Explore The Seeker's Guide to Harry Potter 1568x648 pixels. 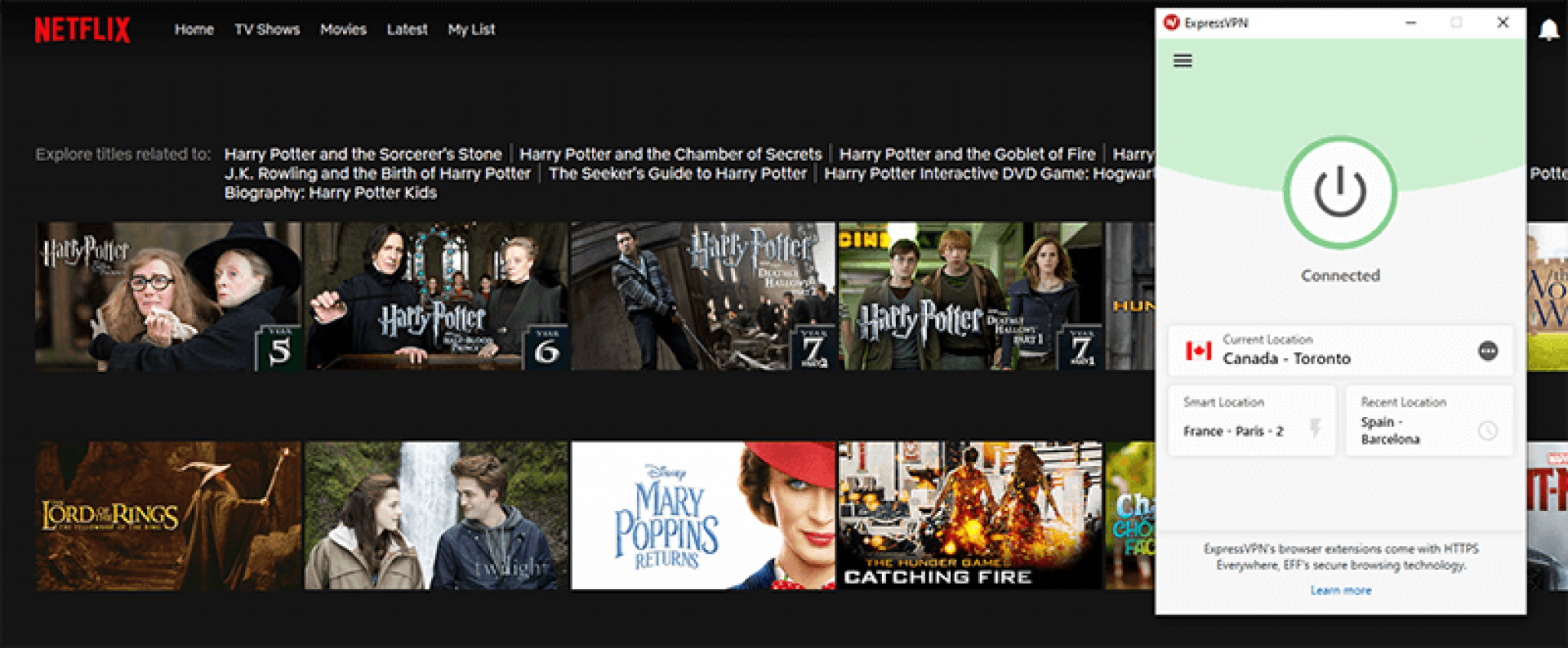[678, 174]
